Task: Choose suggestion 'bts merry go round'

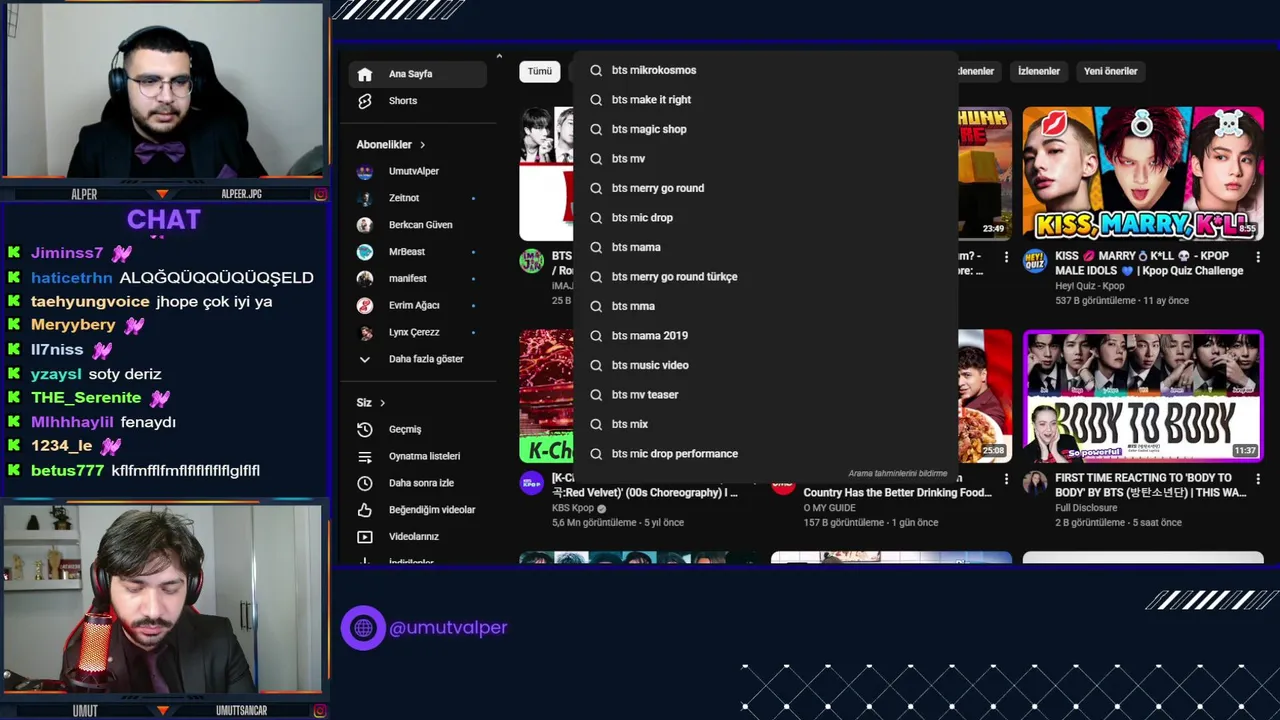Action: (766, 188)
